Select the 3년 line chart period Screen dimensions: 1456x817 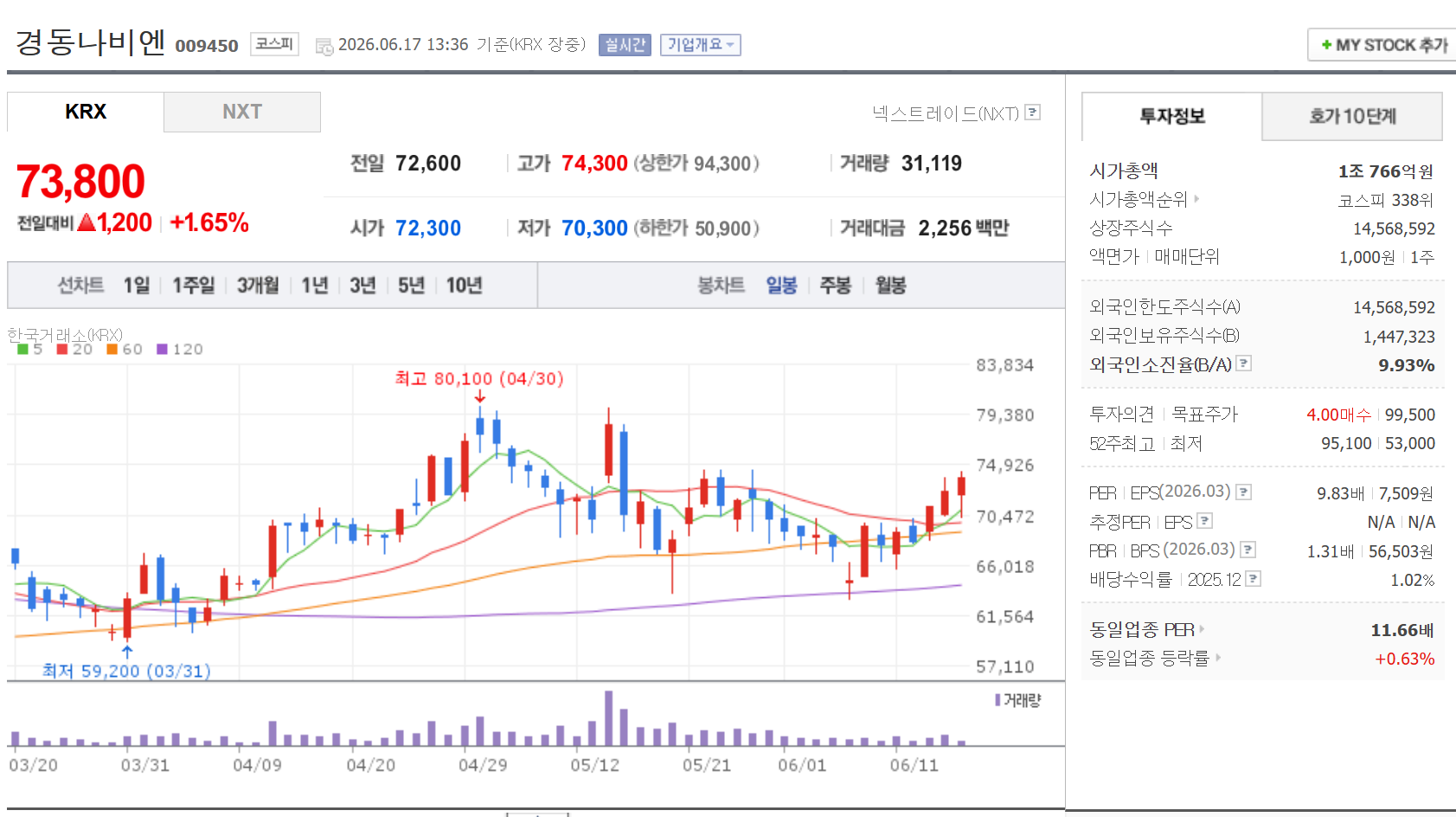[363, 285]
